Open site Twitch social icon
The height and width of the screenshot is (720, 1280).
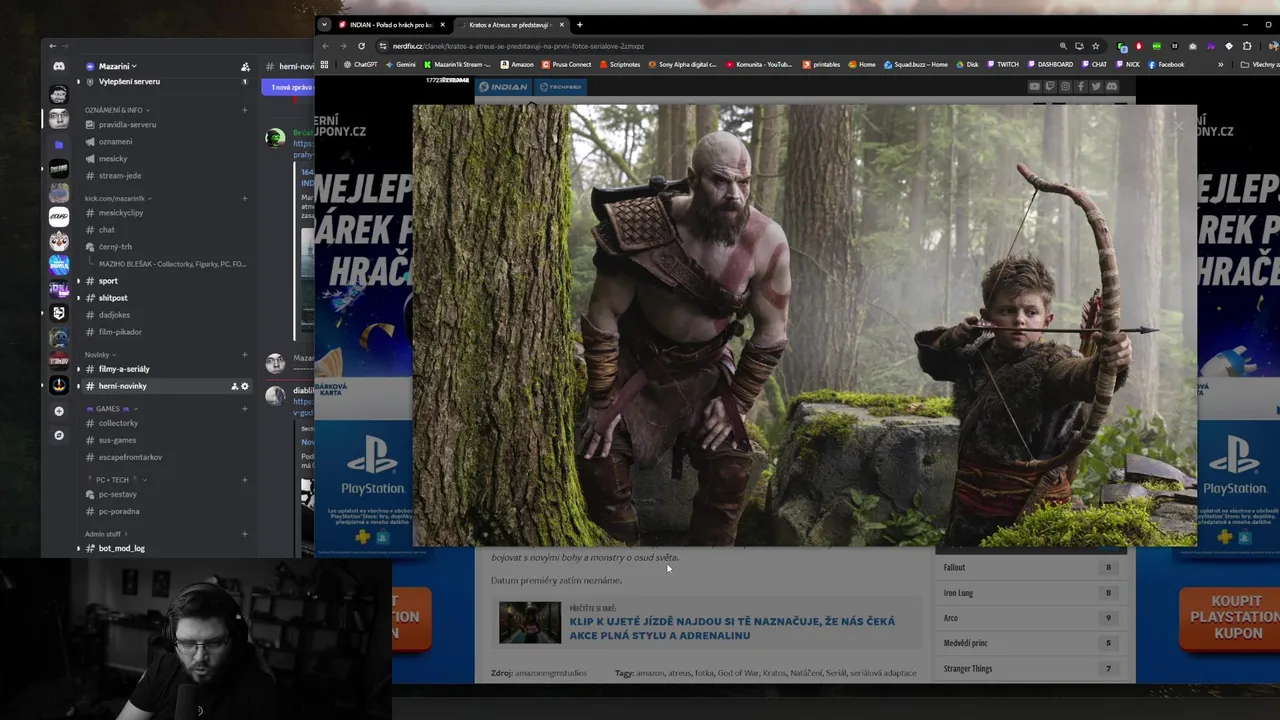coord(1049,87)
